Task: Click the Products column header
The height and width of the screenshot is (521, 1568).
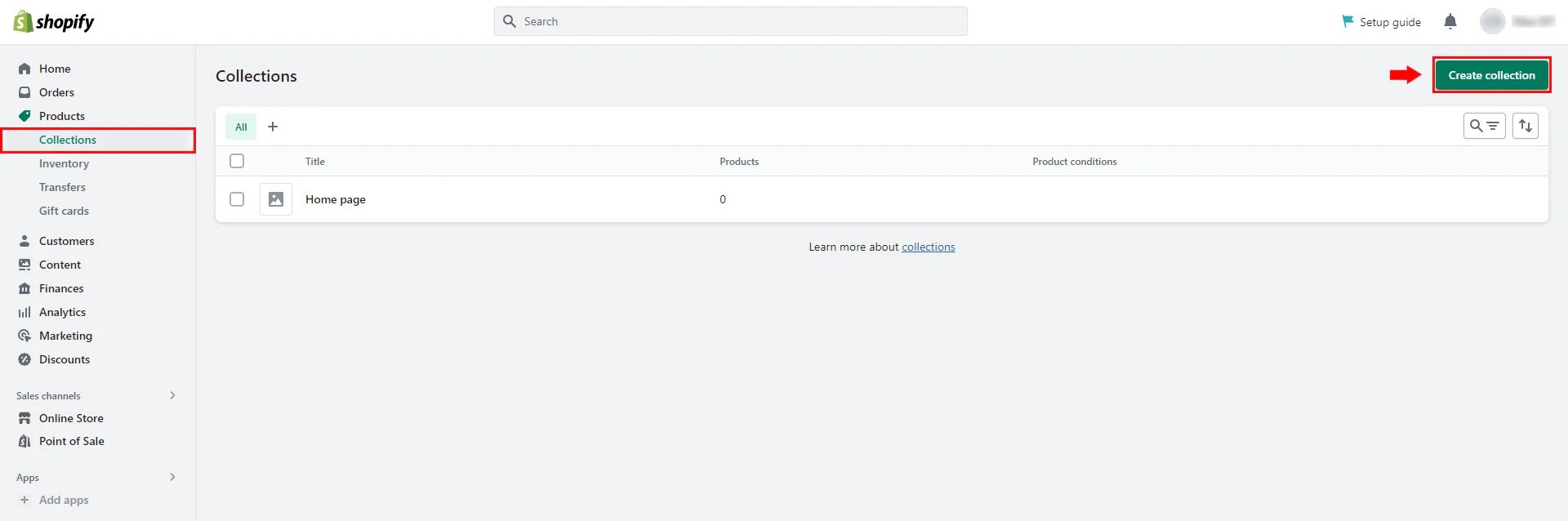Action: (x=739, y=162)
